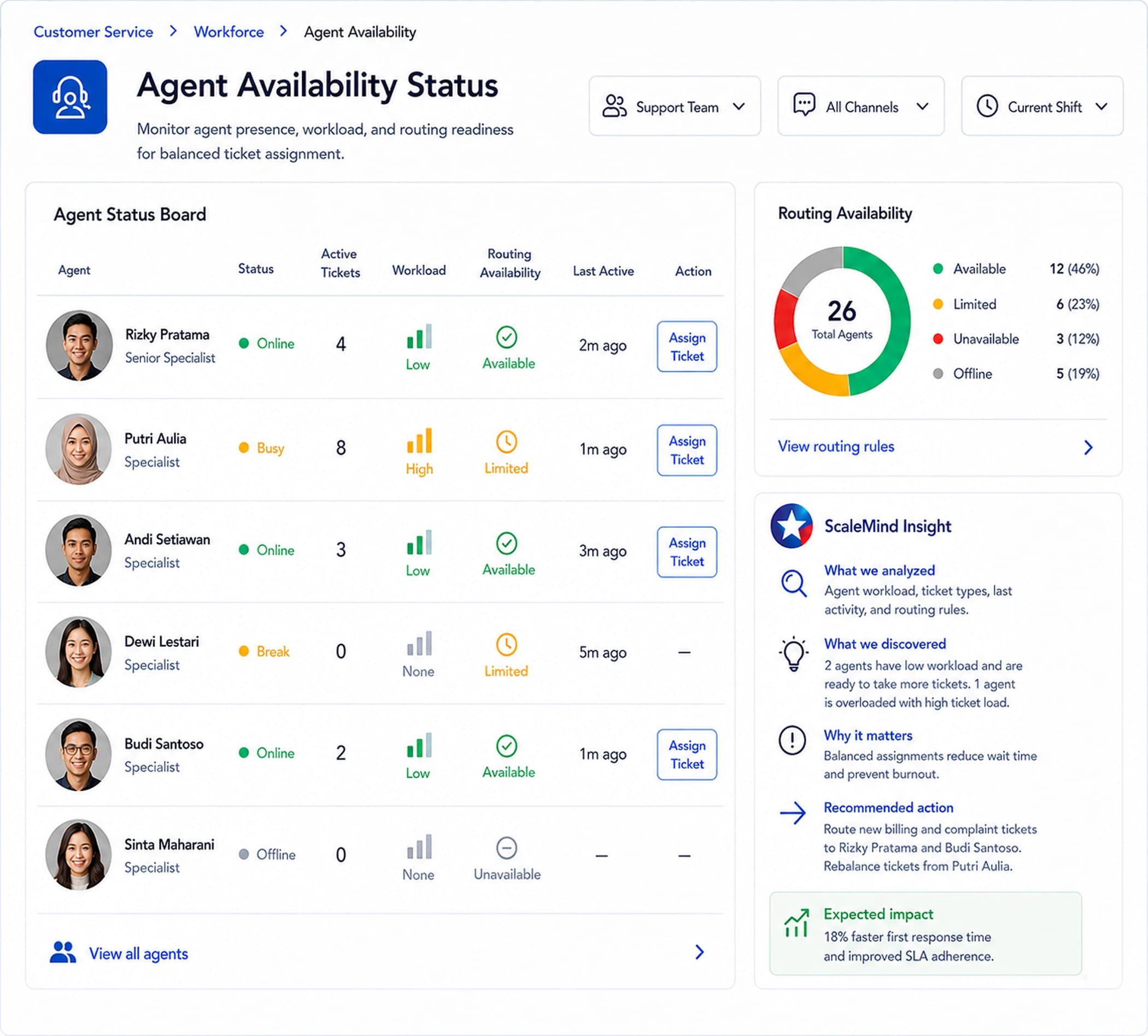
Task: Click the green Available legend dot
Action: (938, 269)
